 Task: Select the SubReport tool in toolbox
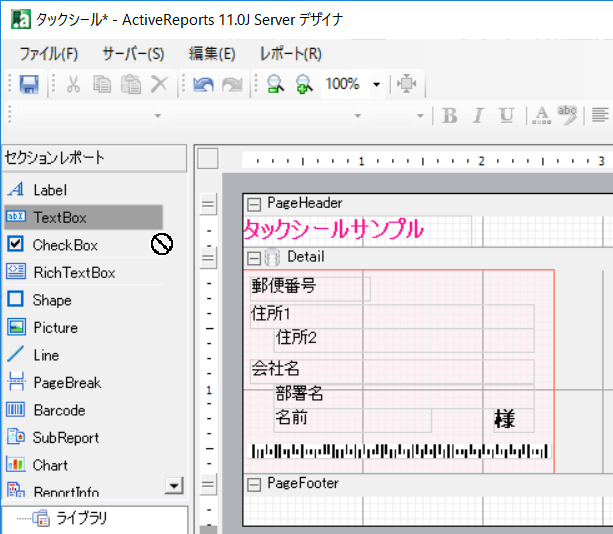(65, 437)
